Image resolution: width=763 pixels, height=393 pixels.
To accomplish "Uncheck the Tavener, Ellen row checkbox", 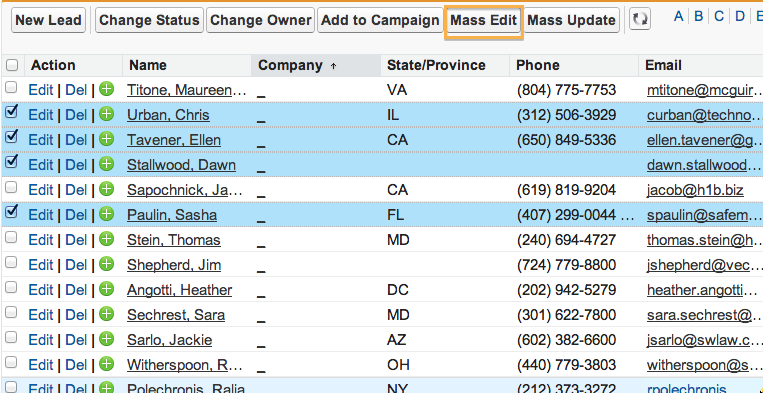I will [11, 137].
